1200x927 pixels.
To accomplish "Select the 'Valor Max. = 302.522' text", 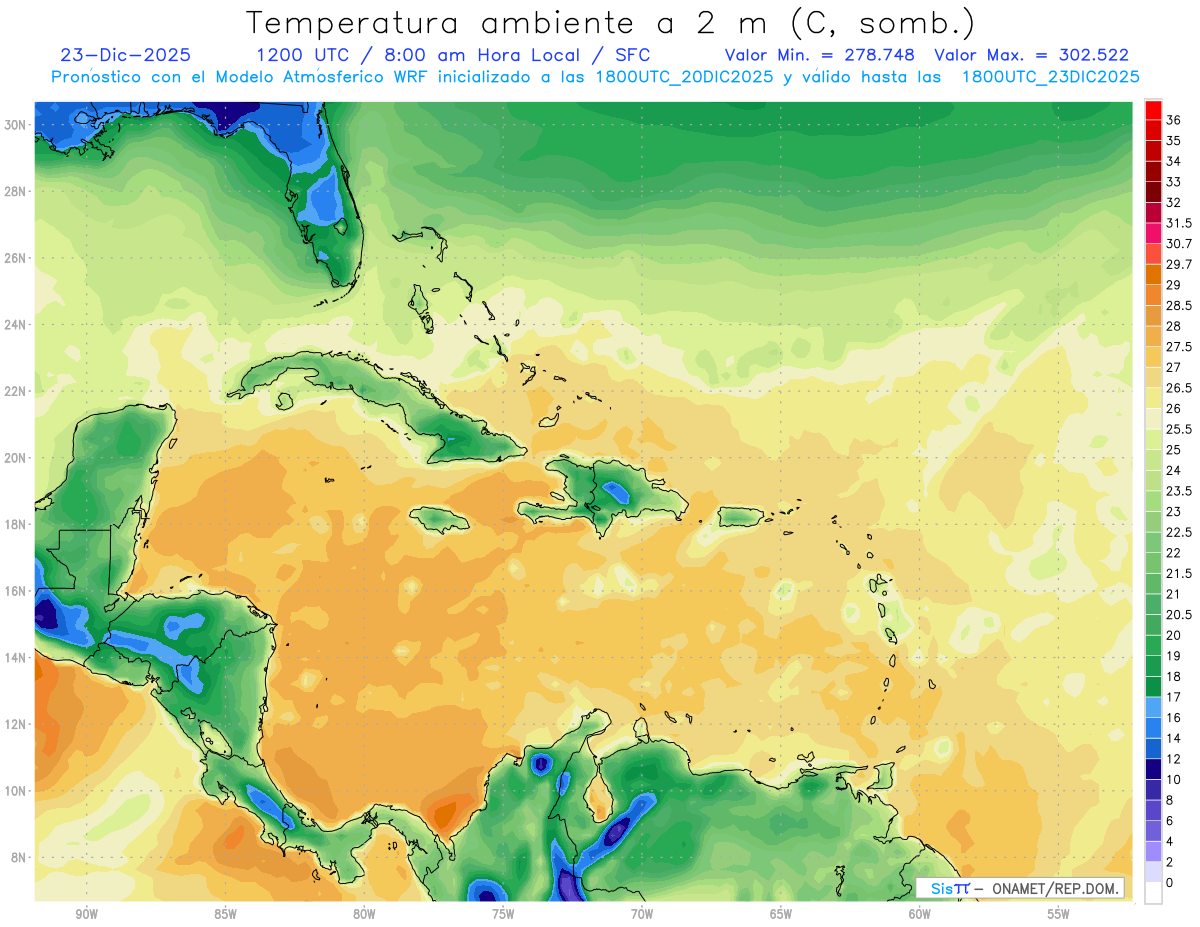I will (1030, 55).
